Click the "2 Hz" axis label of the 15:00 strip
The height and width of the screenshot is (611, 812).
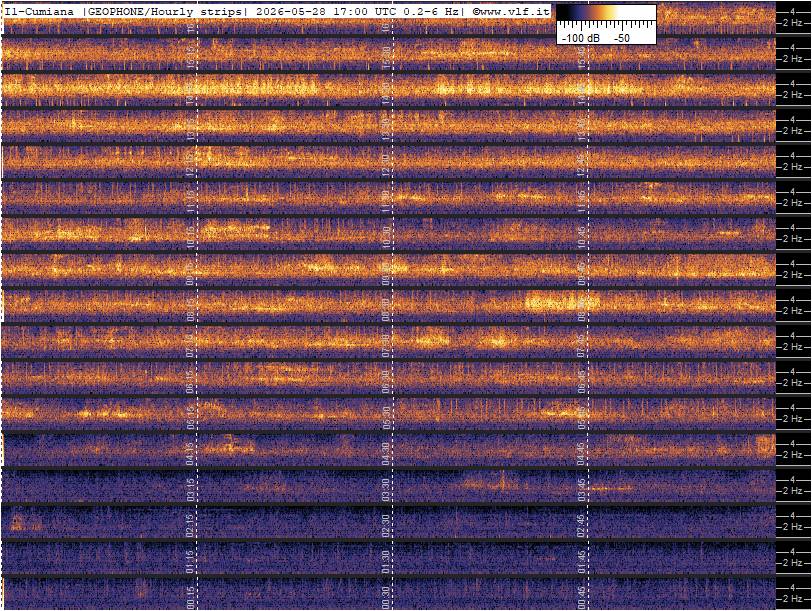click(793, 59)
